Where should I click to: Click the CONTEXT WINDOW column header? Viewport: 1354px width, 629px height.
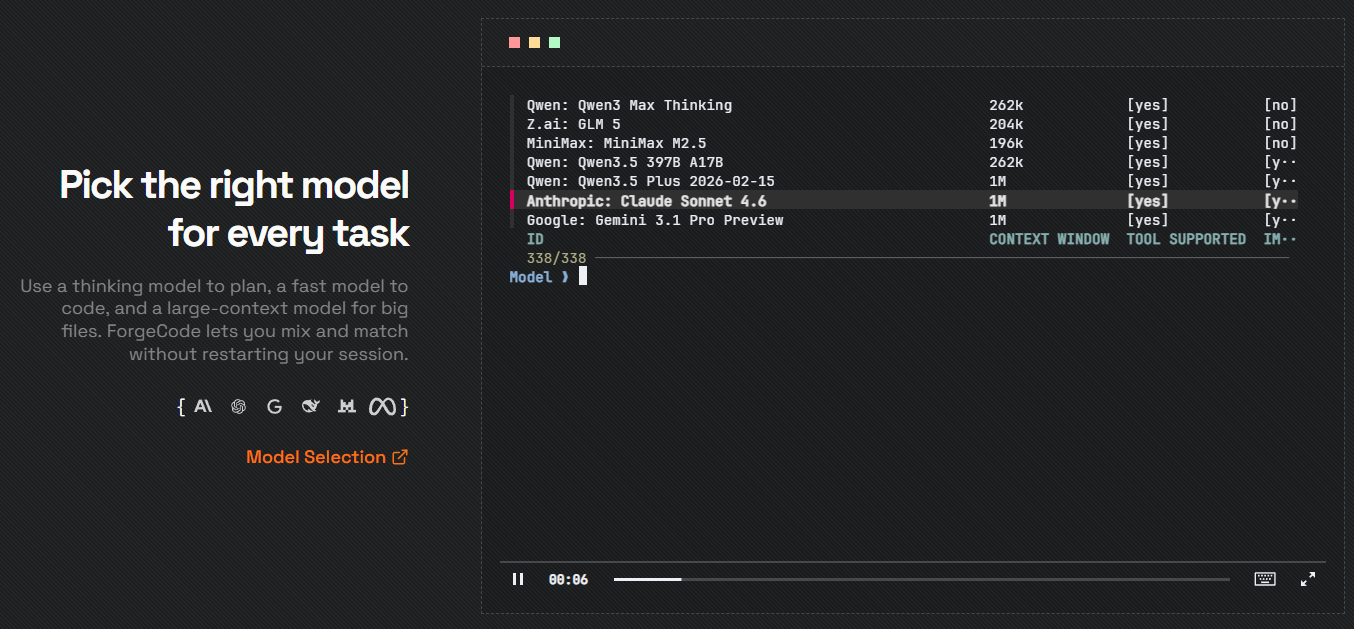[1049, 239]
